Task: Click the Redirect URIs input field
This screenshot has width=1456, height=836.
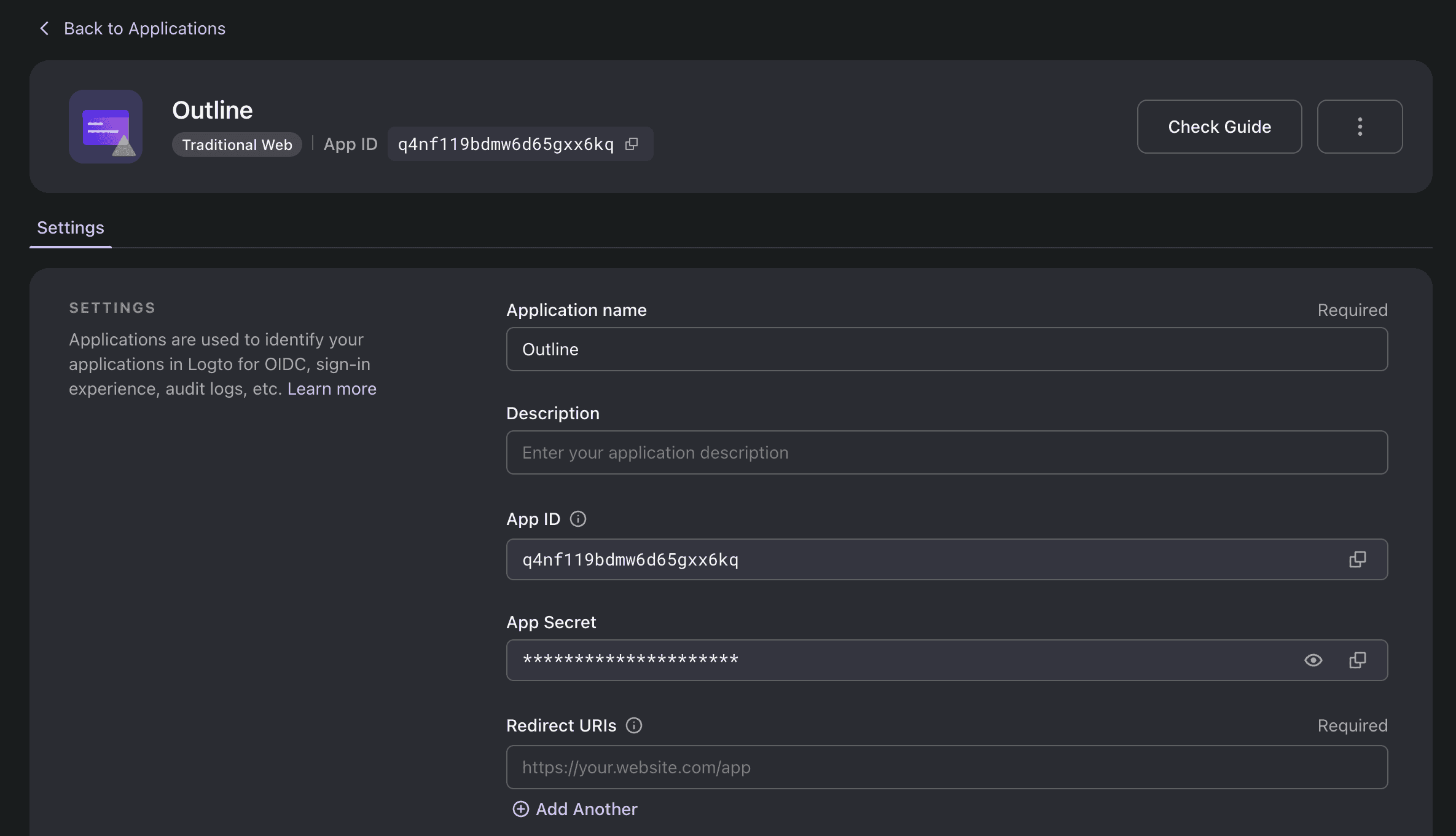Action: click(946, 767)
